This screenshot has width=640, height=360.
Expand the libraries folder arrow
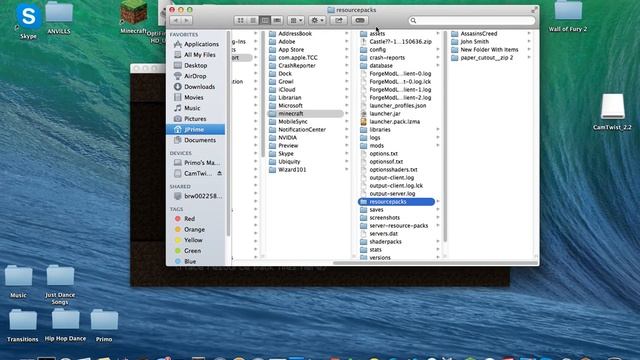pos(438,129)
